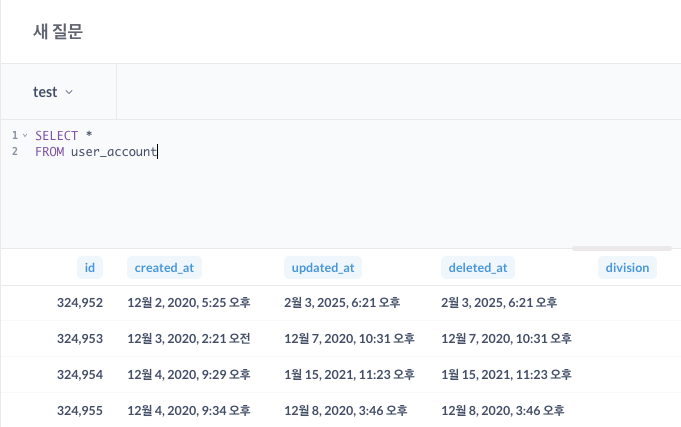Select the division column header
Screen dimensions: 681x427
coord(628,267)
